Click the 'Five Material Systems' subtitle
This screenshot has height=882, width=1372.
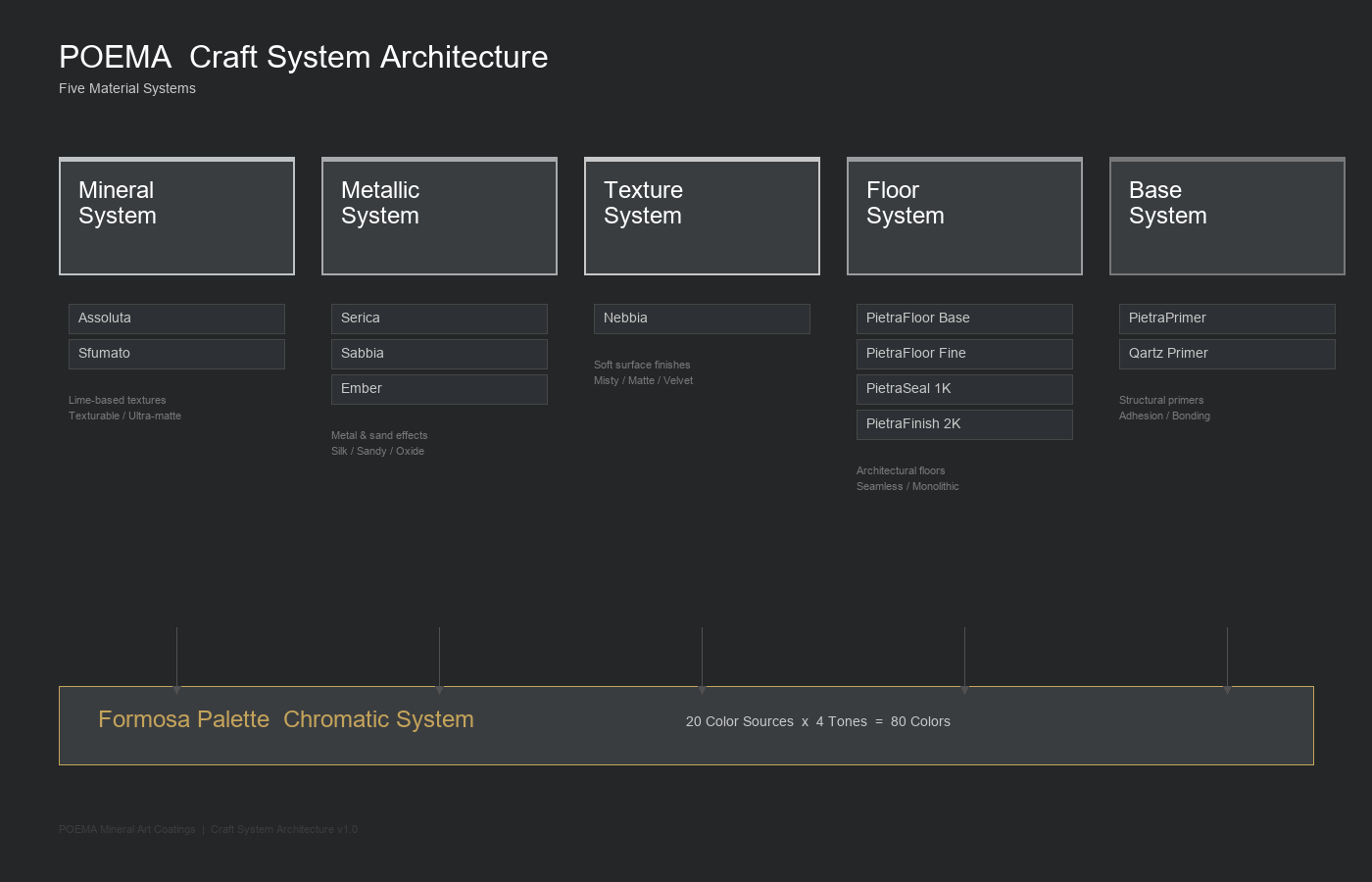pos(127,88)
